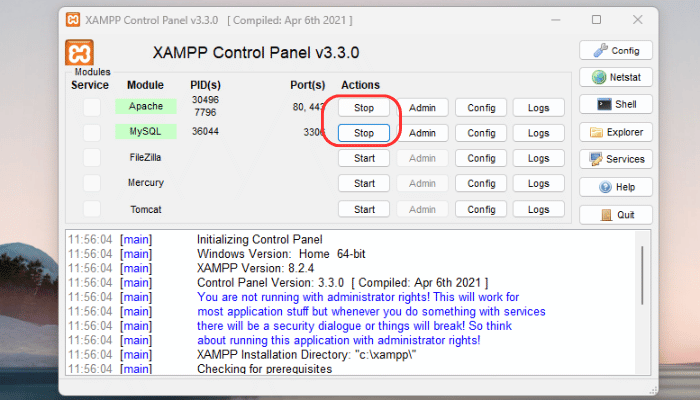Click the large XAMPP orange logo

click(79, 53)
